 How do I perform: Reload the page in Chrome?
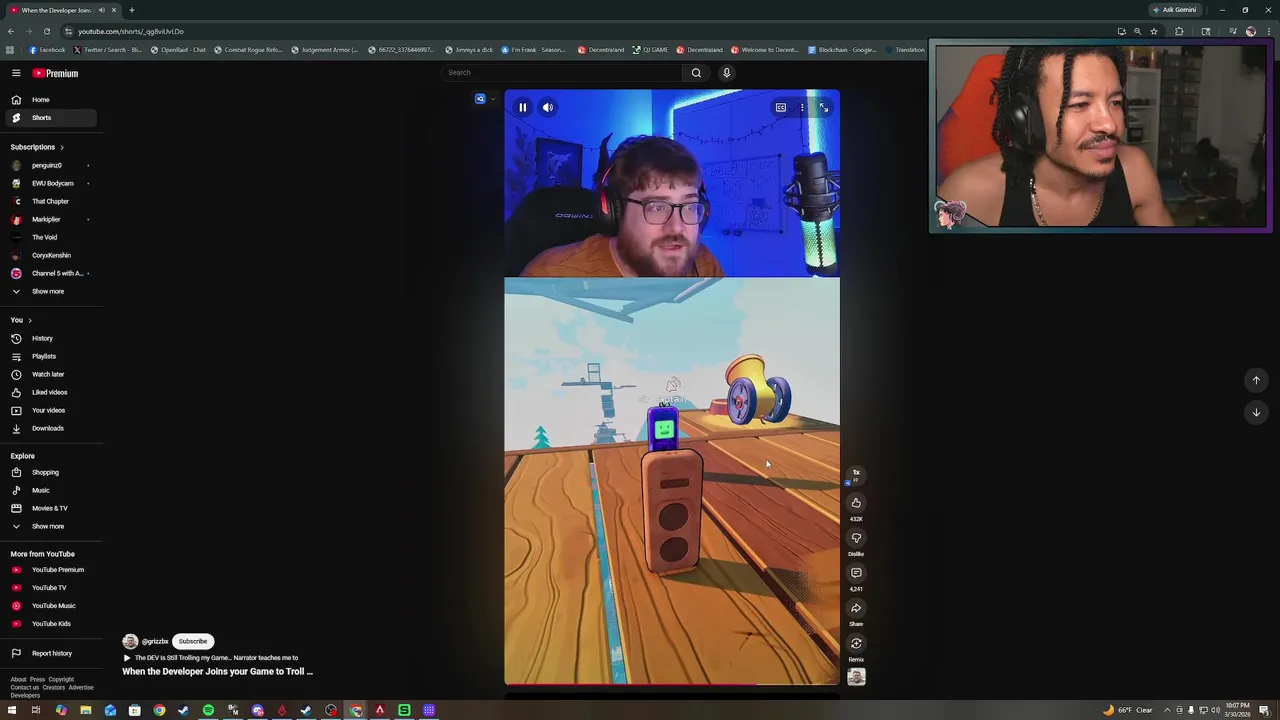[x=46, y=31]
